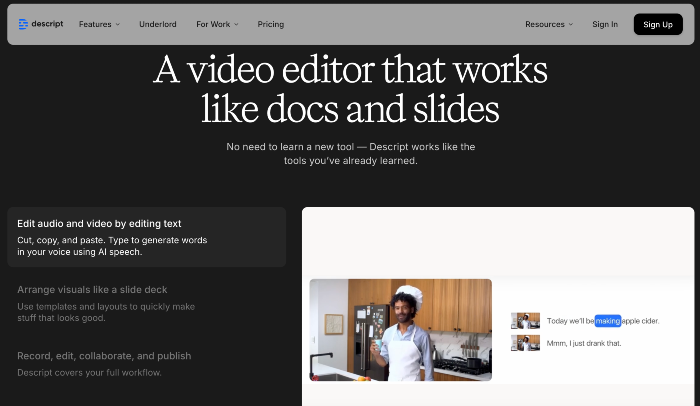Click the text 'Descript covers your full workflow.'

[x=89, y=373]
